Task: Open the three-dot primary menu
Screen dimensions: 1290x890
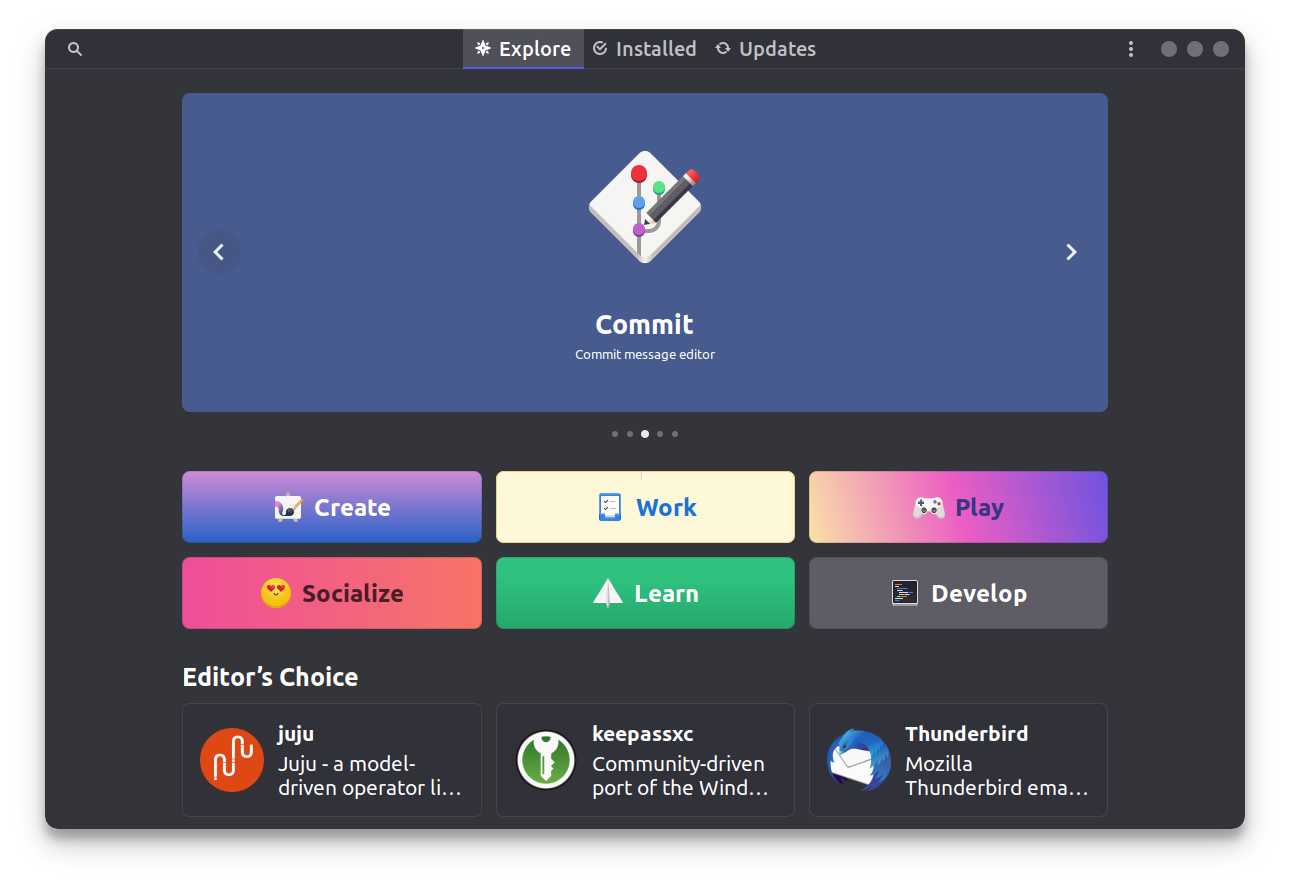Action: coord(1131,48)
